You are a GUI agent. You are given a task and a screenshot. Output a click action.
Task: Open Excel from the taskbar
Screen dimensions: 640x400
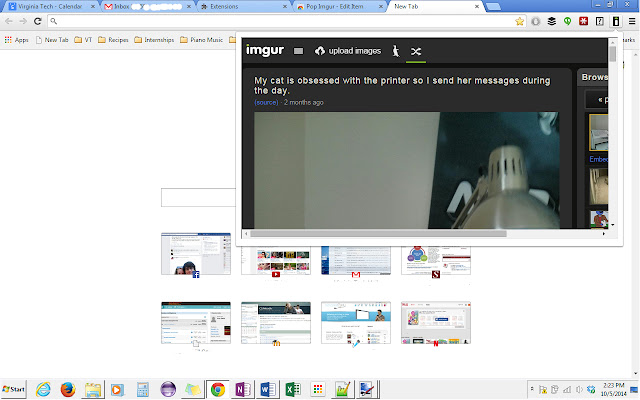coord(293,389)
